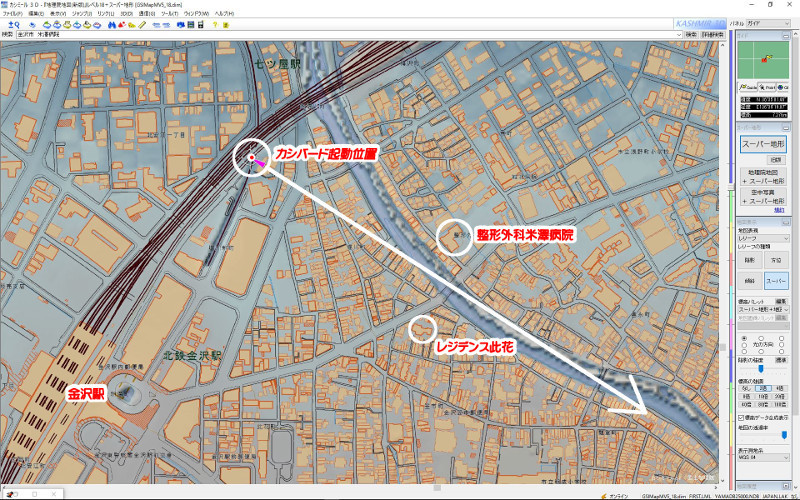Screen dimensions: 800x500
Task: Click the red mountain icon in toolbar
Action: 122,24
